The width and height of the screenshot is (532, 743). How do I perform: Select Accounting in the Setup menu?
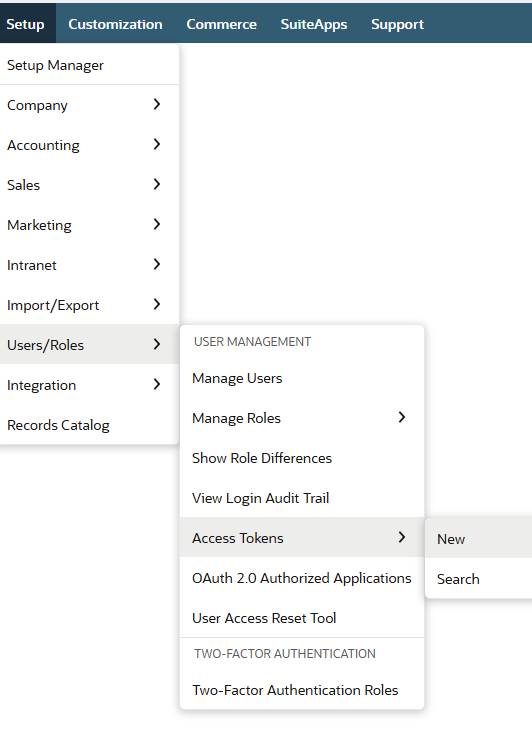pyautogui.click(x=89, y=145)
